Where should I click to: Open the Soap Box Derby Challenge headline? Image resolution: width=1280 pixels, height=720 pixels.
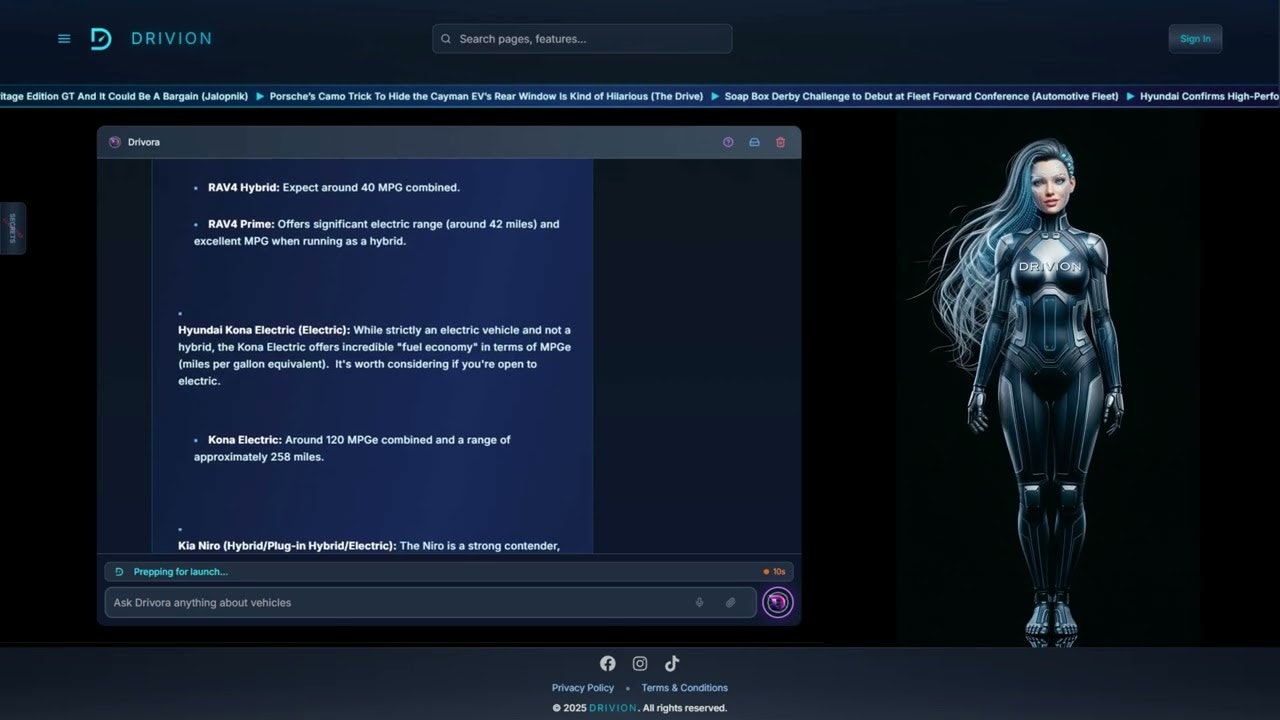[921, 97]
